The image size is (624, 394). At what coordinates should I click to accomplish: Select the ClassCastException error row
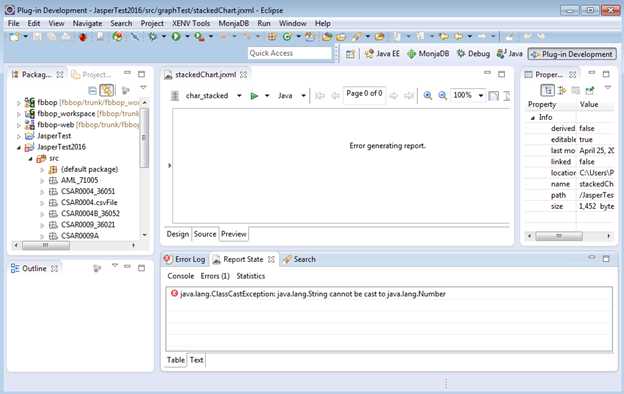click(x=389, y=294)
